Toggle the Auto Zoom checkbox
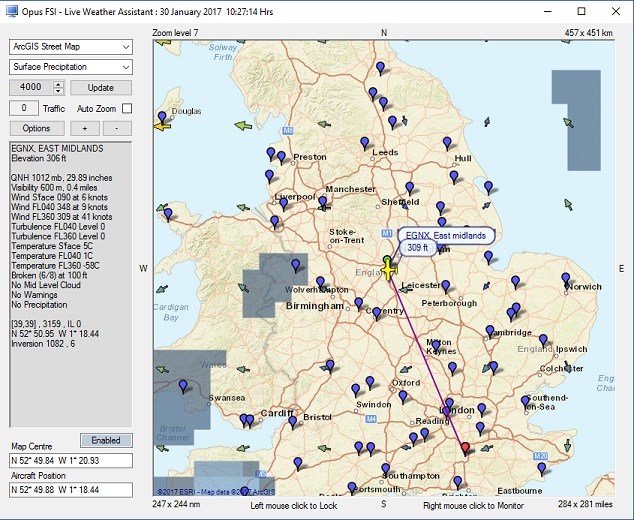 click(127, 108)
